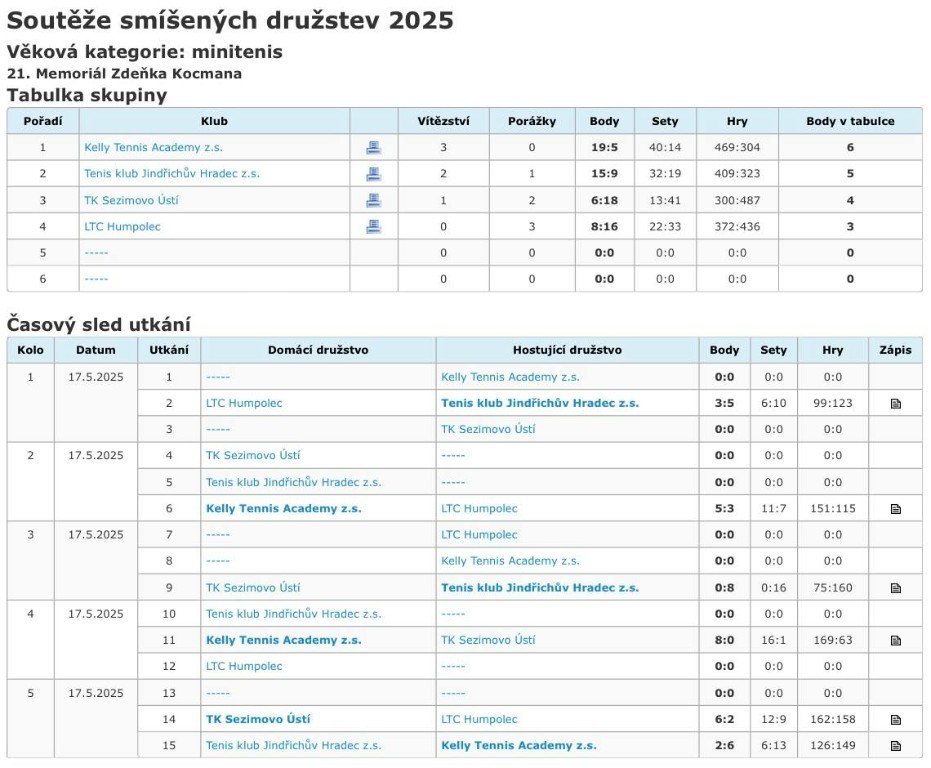Click the Hostující družstvo column header
The width and height of the screenshot is (931, 768).
point(567,350)
